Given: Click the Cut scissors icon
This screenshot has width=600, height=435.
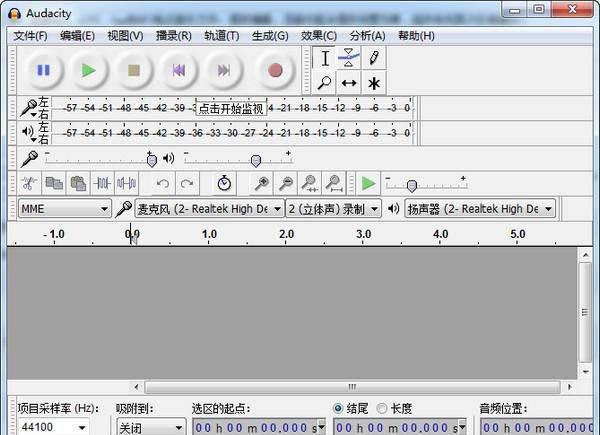Looking at the screenshot, I should click(x=29, y=184).
